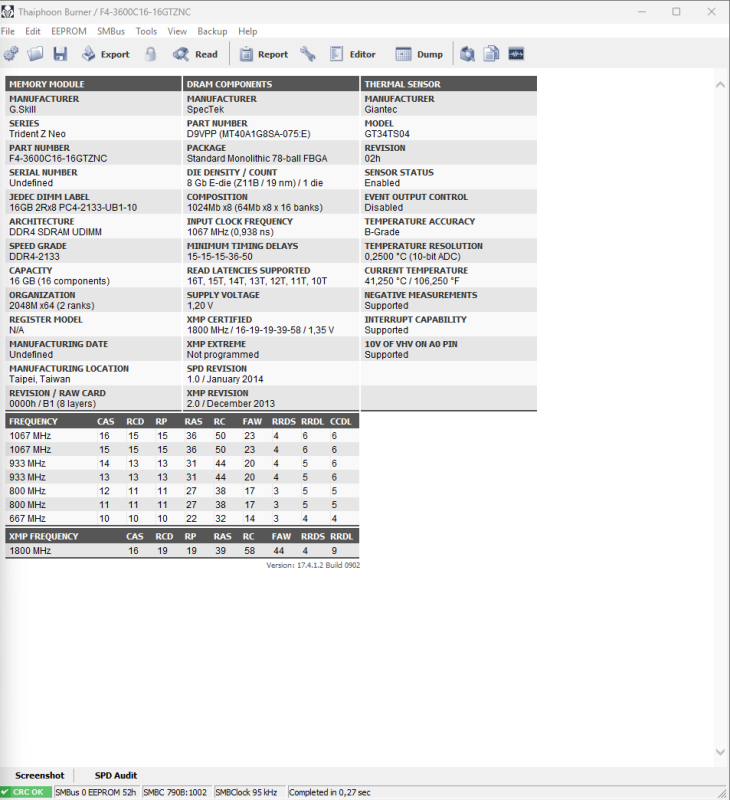Select the part number F4-3600C16-16GTZNC value

58,159
